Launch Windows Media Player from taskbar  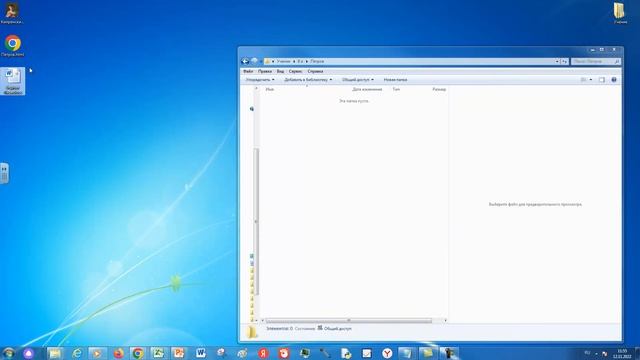(x=97, y=353)
